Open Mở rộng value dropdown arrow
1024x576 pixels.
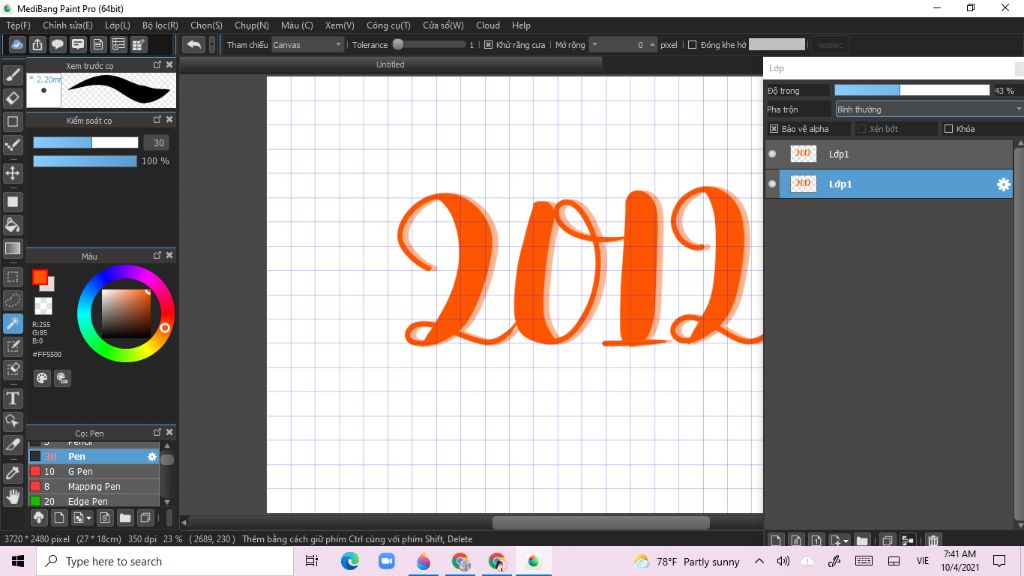(x=594, y=44)
